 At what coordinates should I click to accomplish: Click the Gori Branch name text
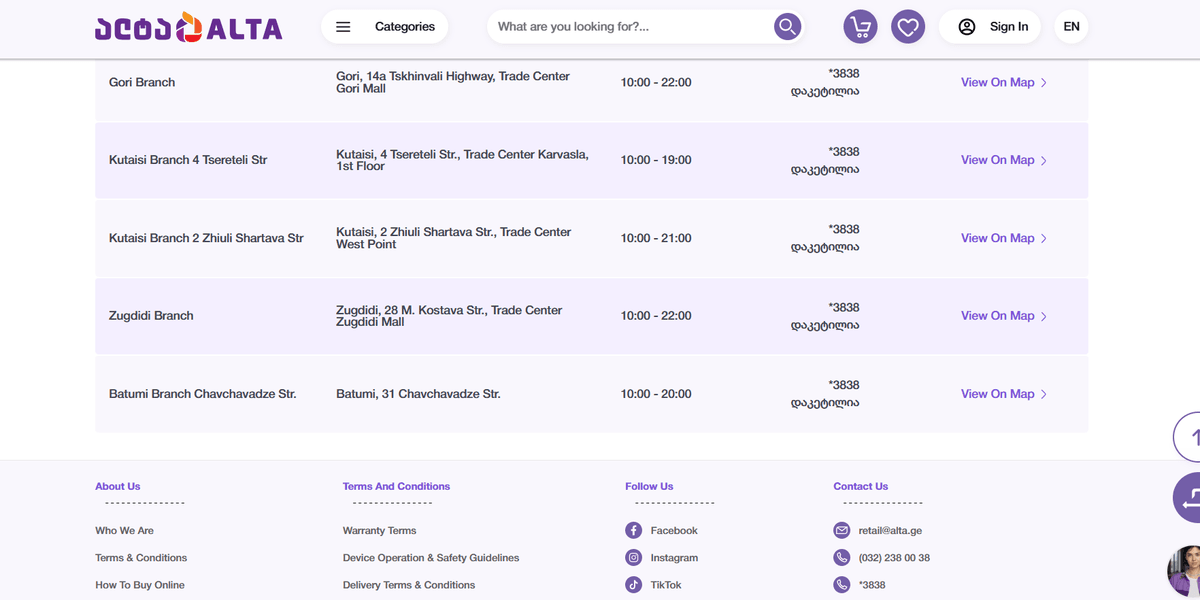pos(142,82)
